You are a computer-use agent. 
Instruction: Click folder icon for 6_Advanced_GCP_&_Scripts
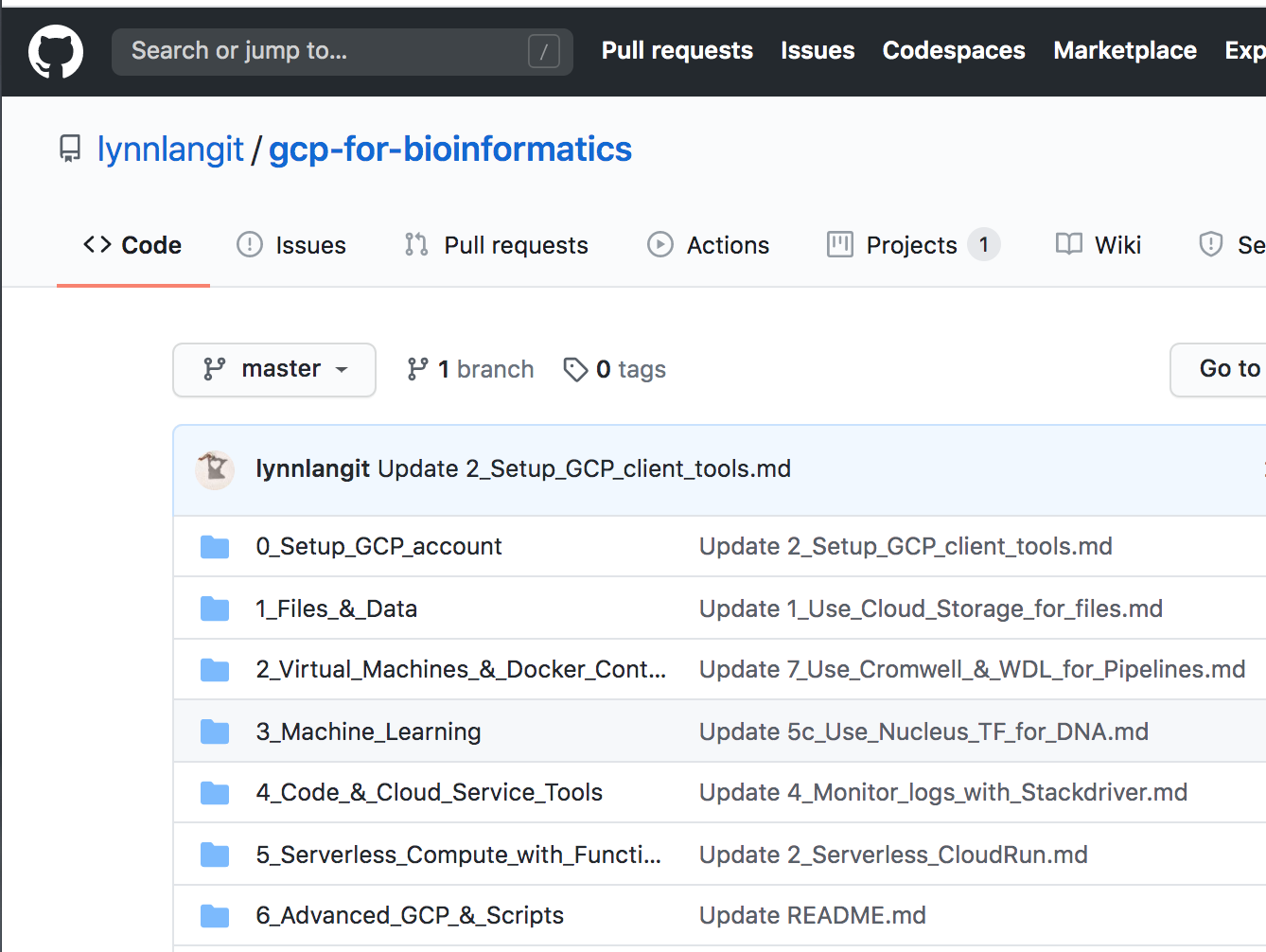(x=215, y=916)
